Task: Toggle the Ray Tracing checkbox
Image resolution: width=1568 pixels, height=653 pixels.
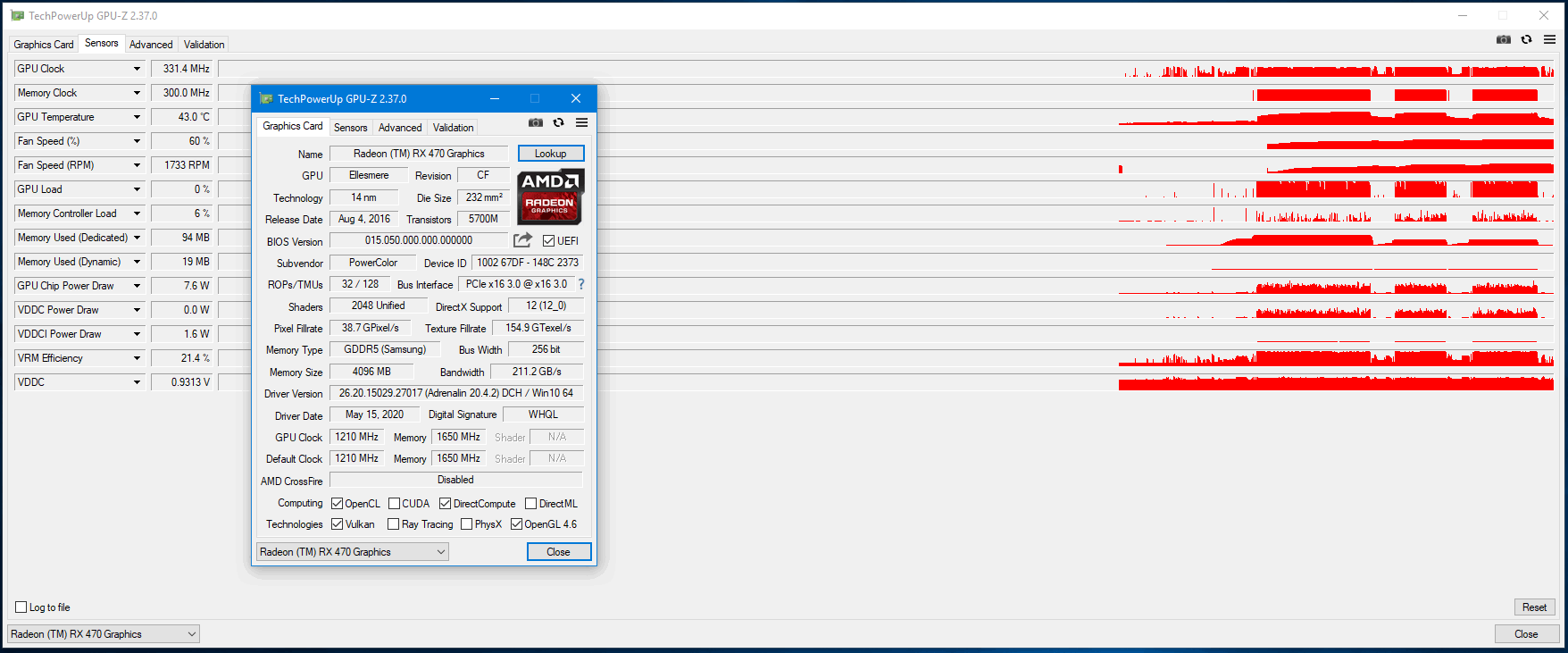Action: [x=393, y=524]
